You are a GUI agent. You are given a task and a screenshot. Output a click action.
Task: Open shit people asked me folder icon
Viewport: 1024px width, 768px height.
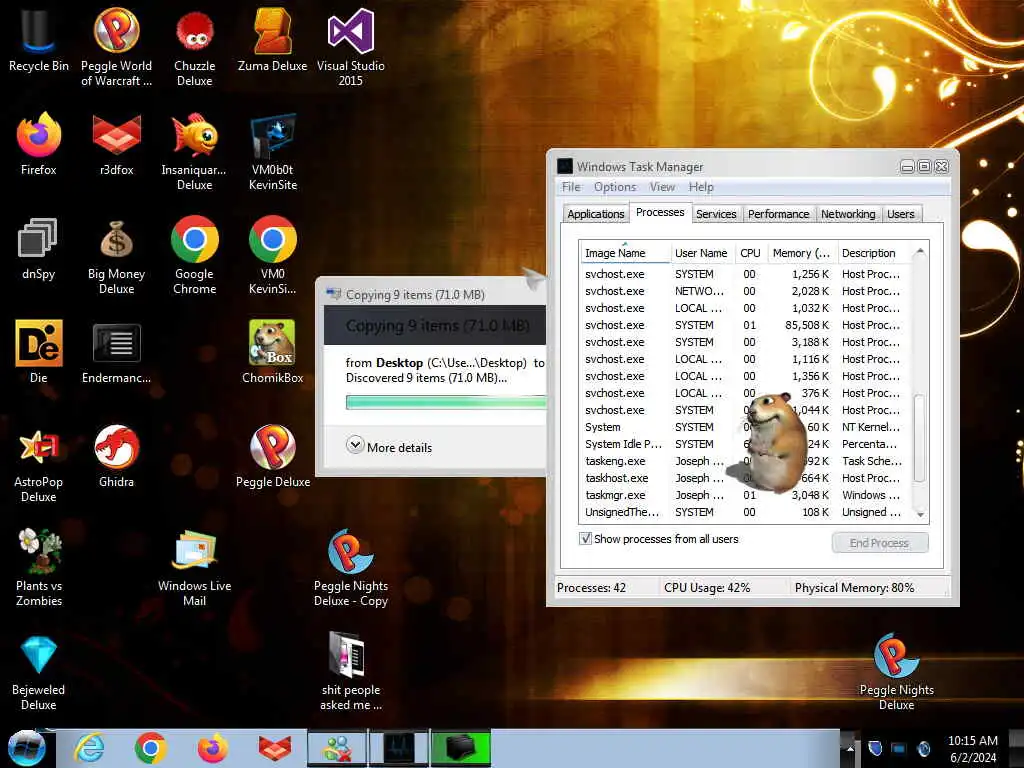[x=351, y=672]
